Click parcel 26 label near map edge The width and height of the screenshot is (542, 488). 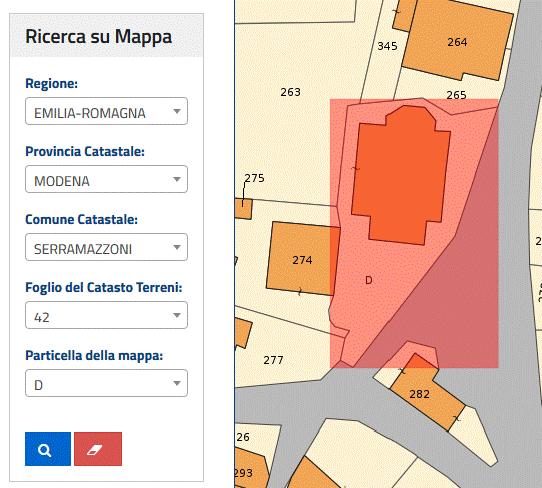[x=243, y=437]
